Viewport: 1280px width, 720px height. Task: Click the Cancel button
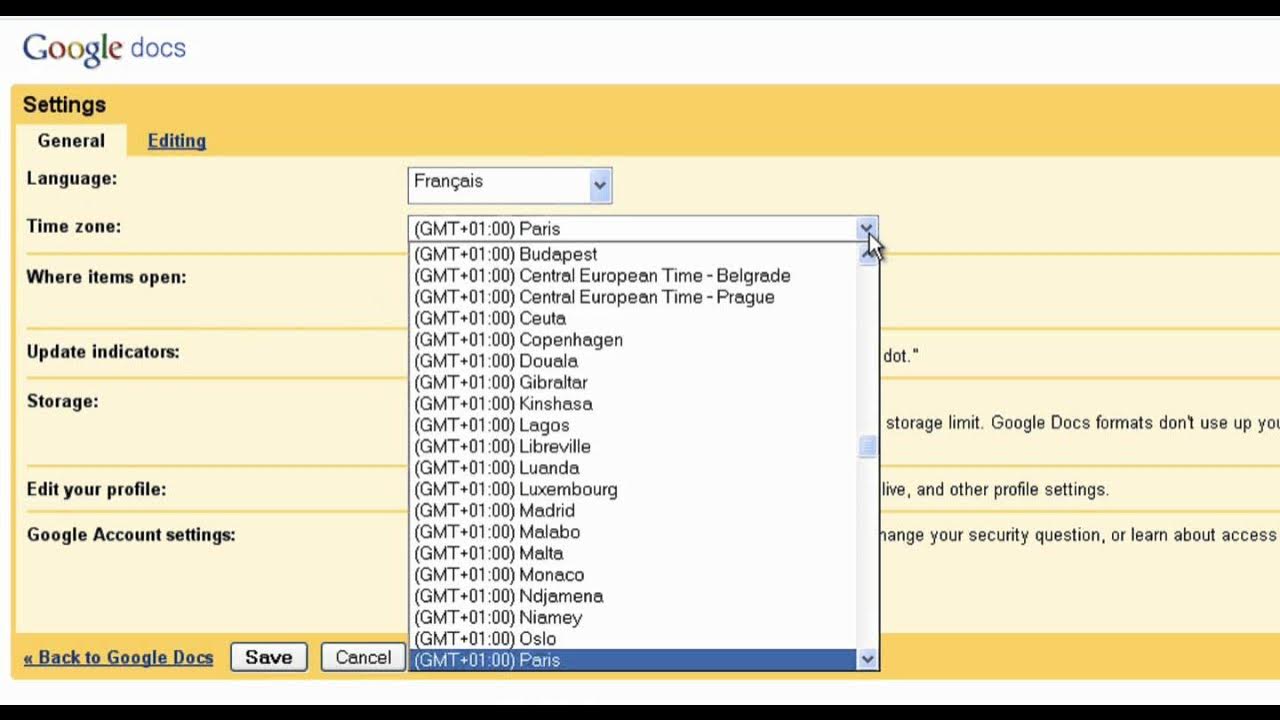[x=363, y=657]
